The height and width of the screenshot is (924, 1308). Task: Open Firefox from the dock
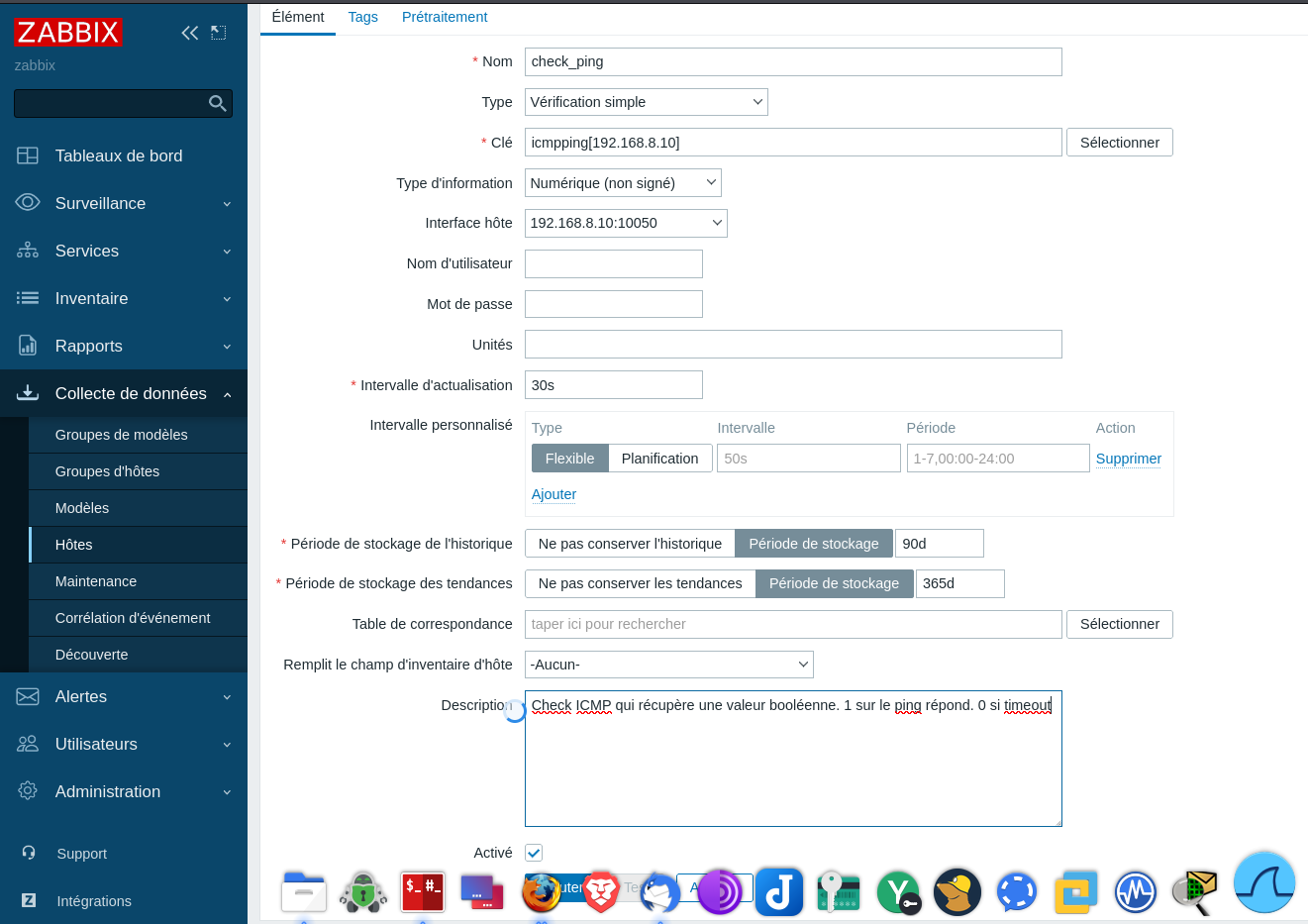click(541, 891)
